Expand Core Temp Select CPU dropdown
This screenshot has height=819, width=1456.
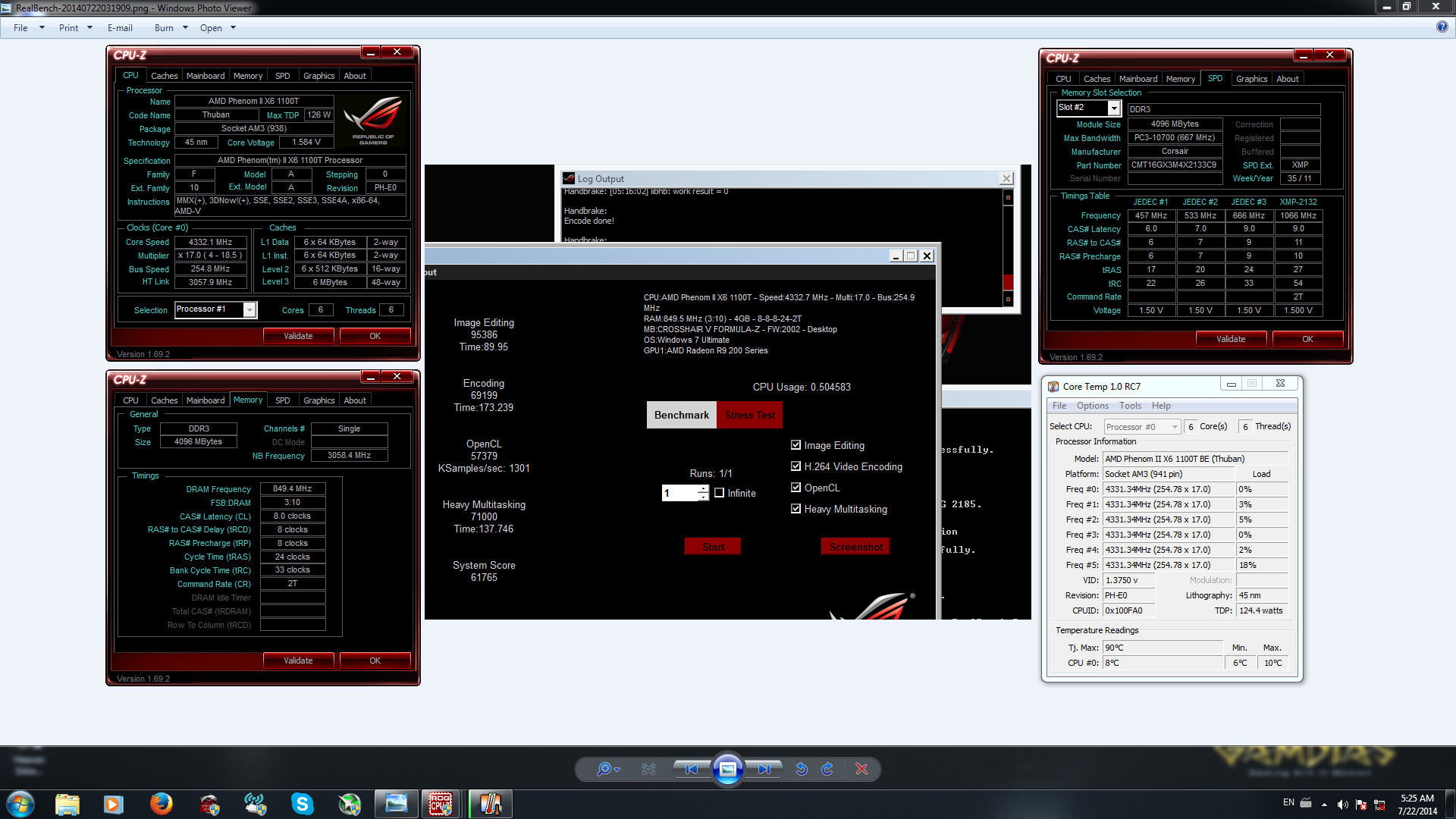(1175, 427)
